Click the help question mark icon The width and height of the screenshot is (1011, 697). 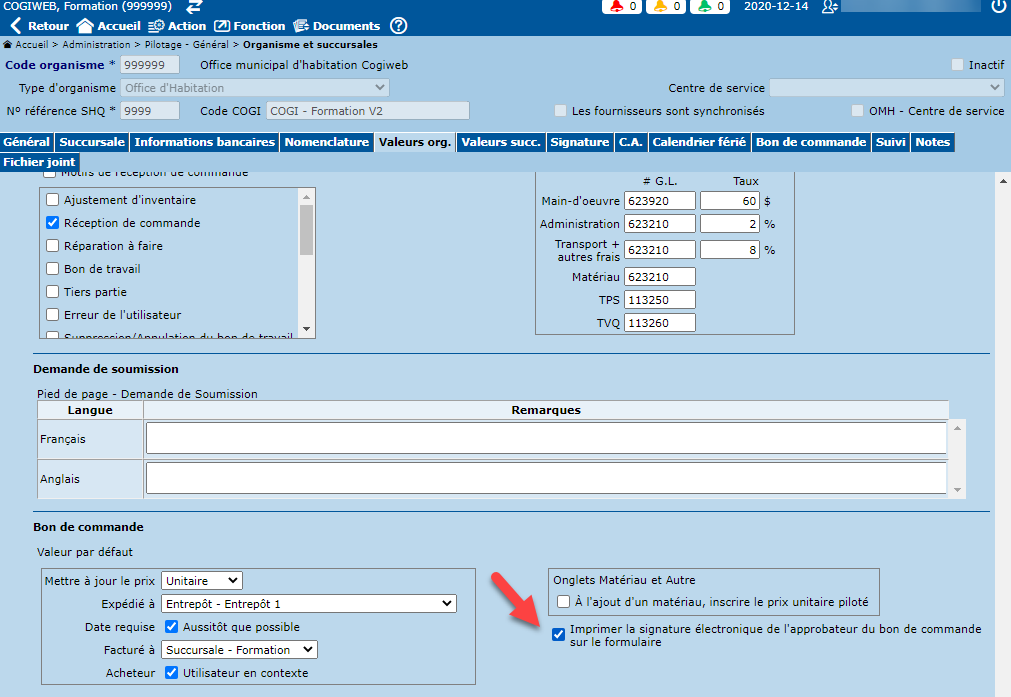pyautogui.click(x=398, y=26)
